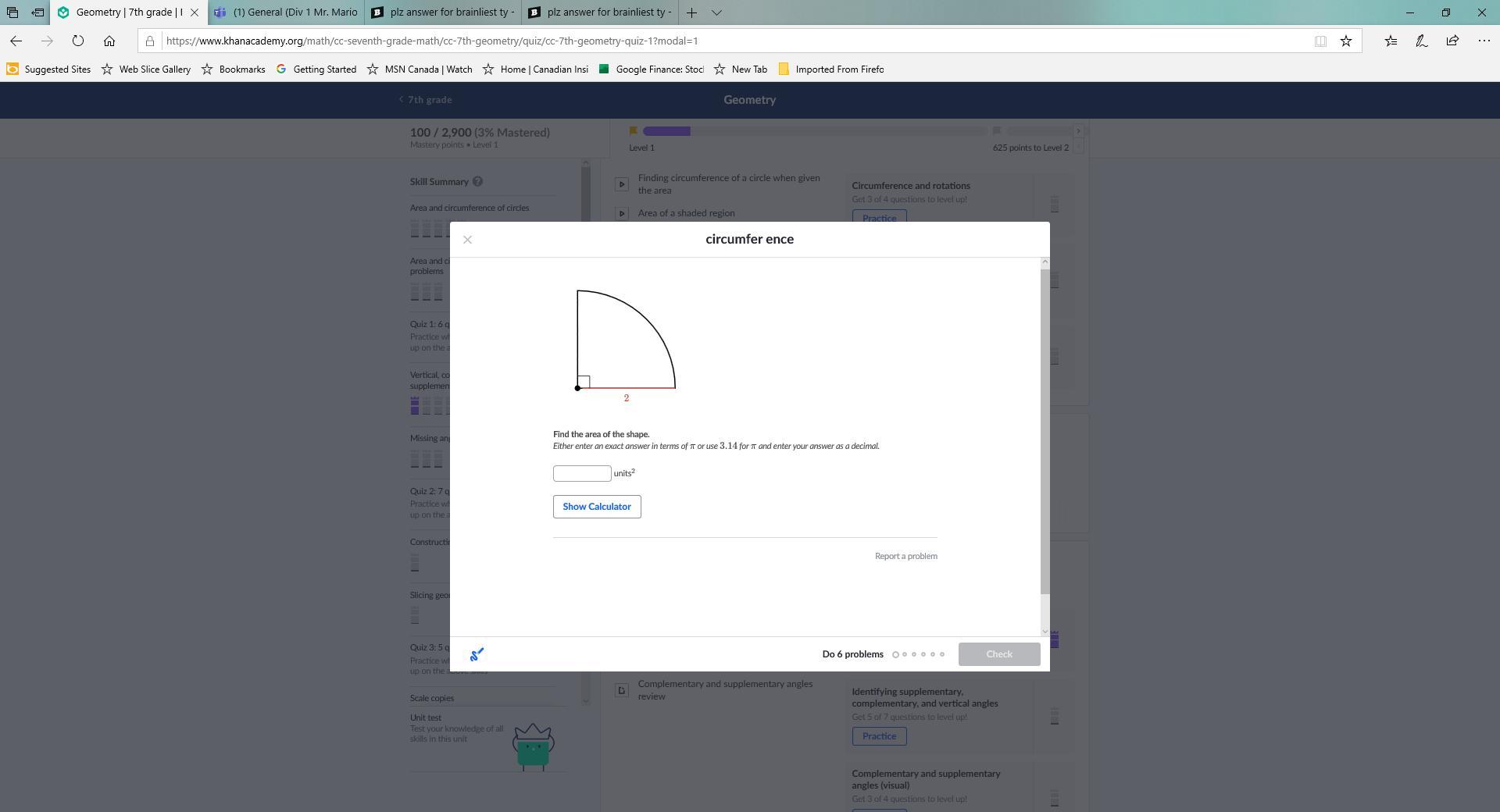The image size is (1500, 812).
Task: Switch to second plz answer for brainliest tab
Action: 600,12
